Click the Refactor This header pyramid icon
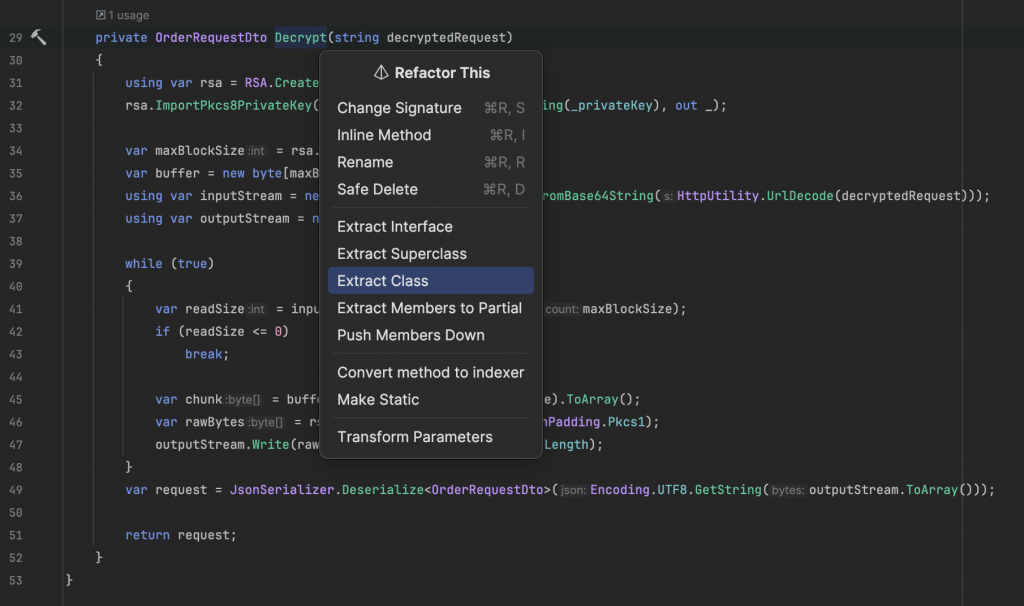Viewport: 1024px width, 606px height. click(x=381, y=73)
